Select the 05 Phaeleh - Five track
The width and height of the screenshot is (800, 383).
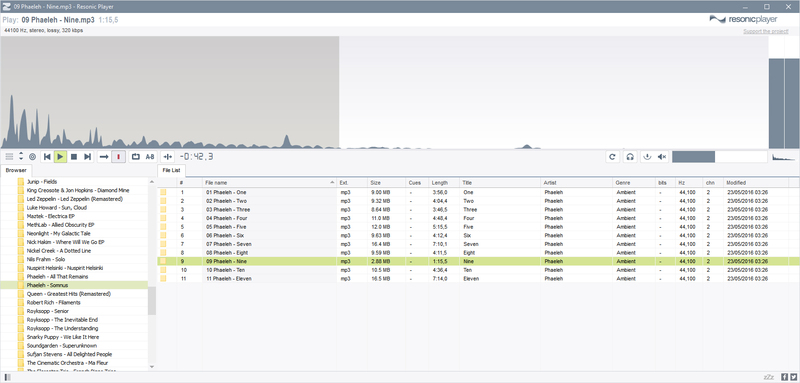pyautogui.click(x=478, y=226)
